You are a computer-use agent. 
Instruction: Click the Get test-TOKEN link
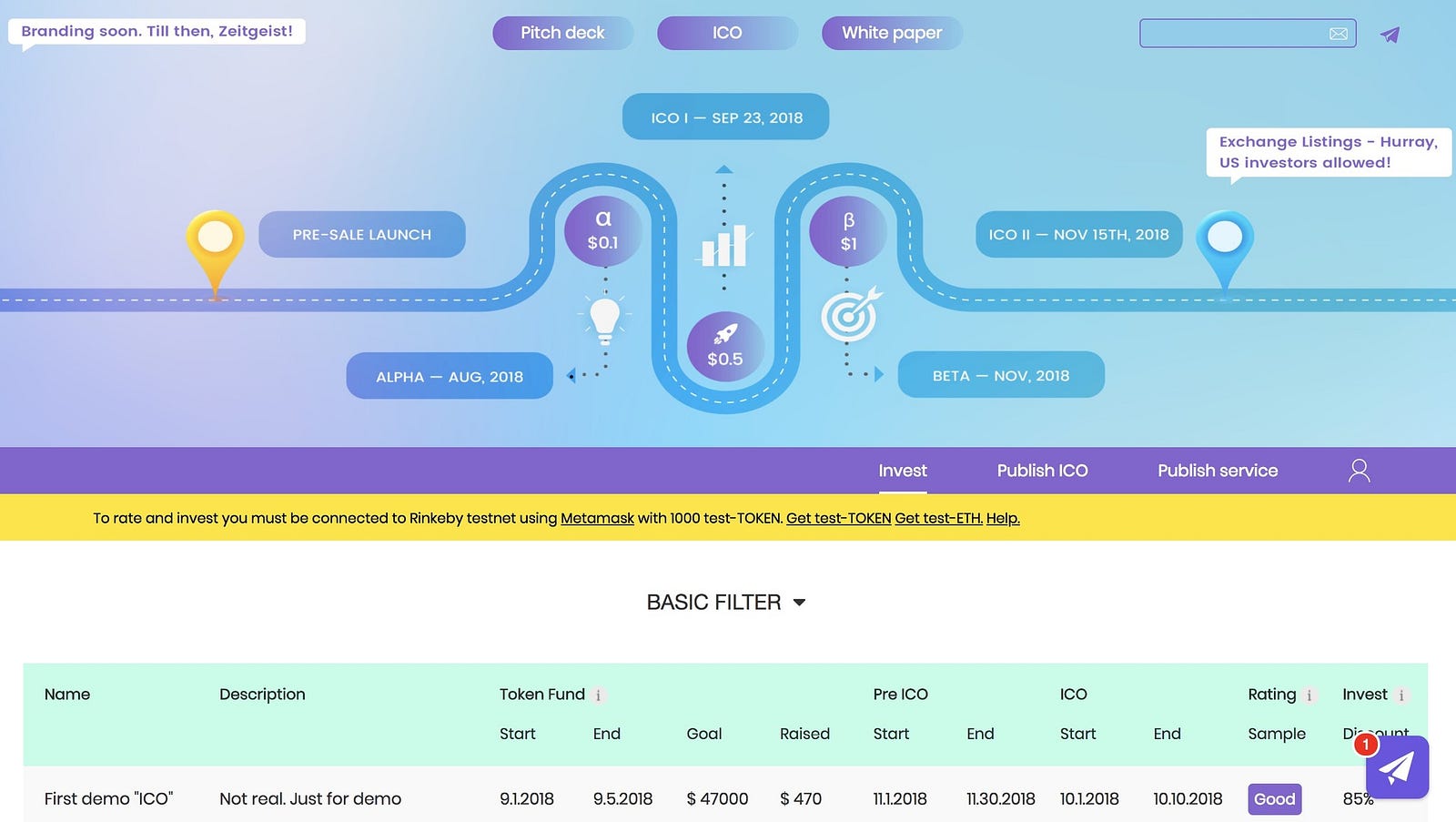pyautogui.click(x=838, y=518)
